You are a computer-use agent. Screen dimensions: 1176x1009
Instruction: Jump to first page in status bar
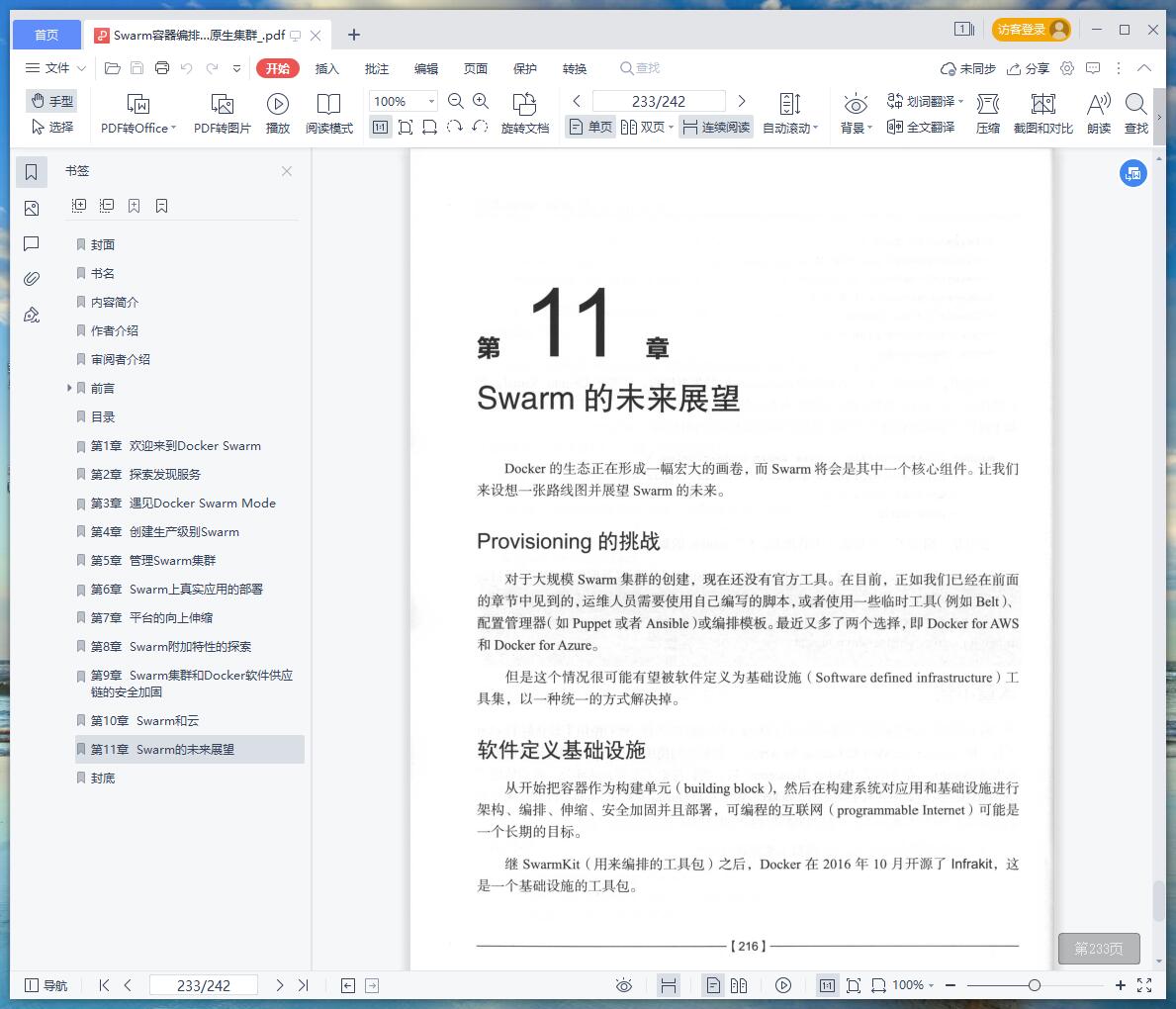104,985
